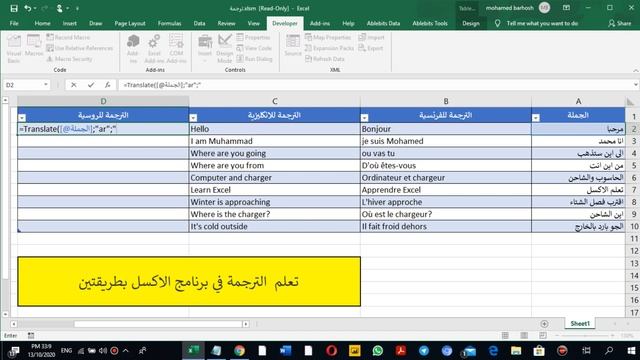
Task: Open filter dropdown for column B header
Action: point(364,118)
